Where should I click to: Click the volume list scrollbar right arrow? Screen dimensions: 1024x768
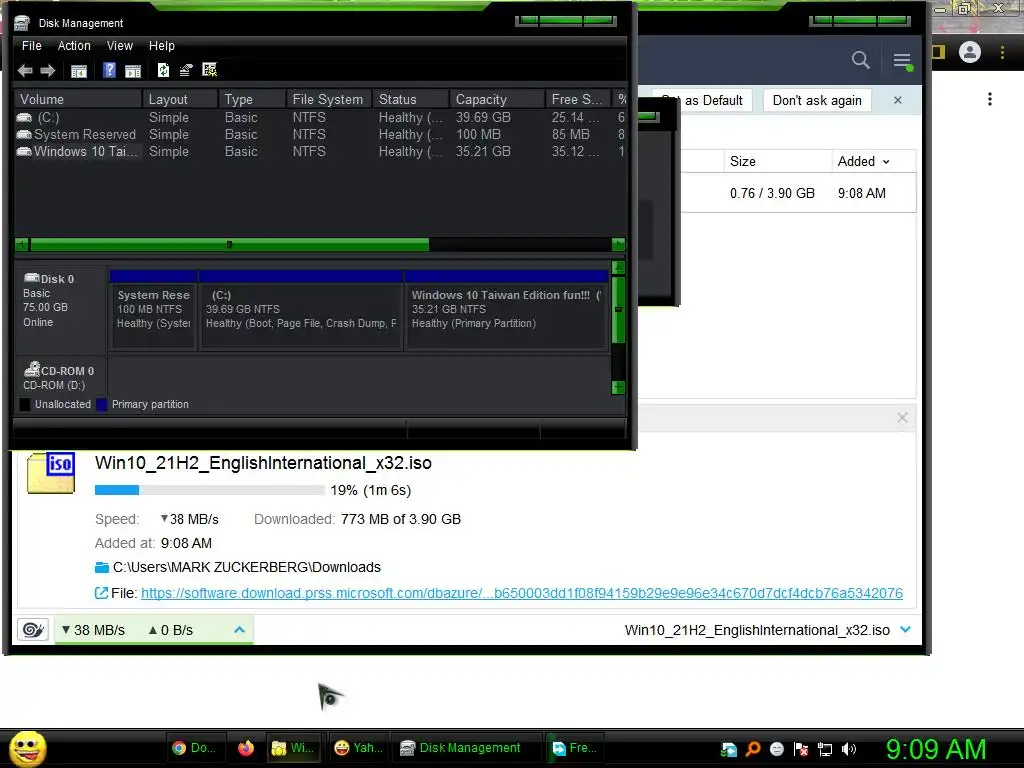pyautogui.click(x=618, y=245)
